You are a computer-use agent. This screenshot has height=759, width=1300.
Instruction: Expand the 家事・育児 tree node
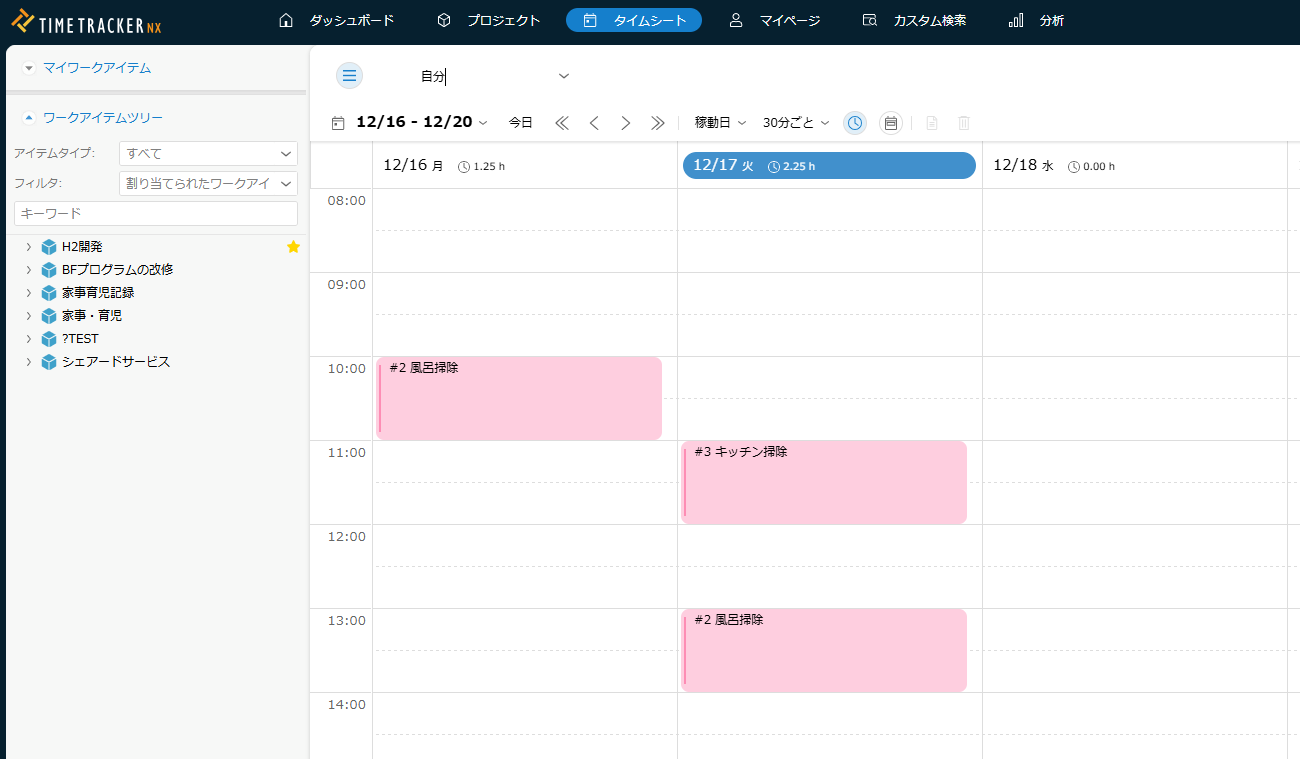tap(29, 316)
